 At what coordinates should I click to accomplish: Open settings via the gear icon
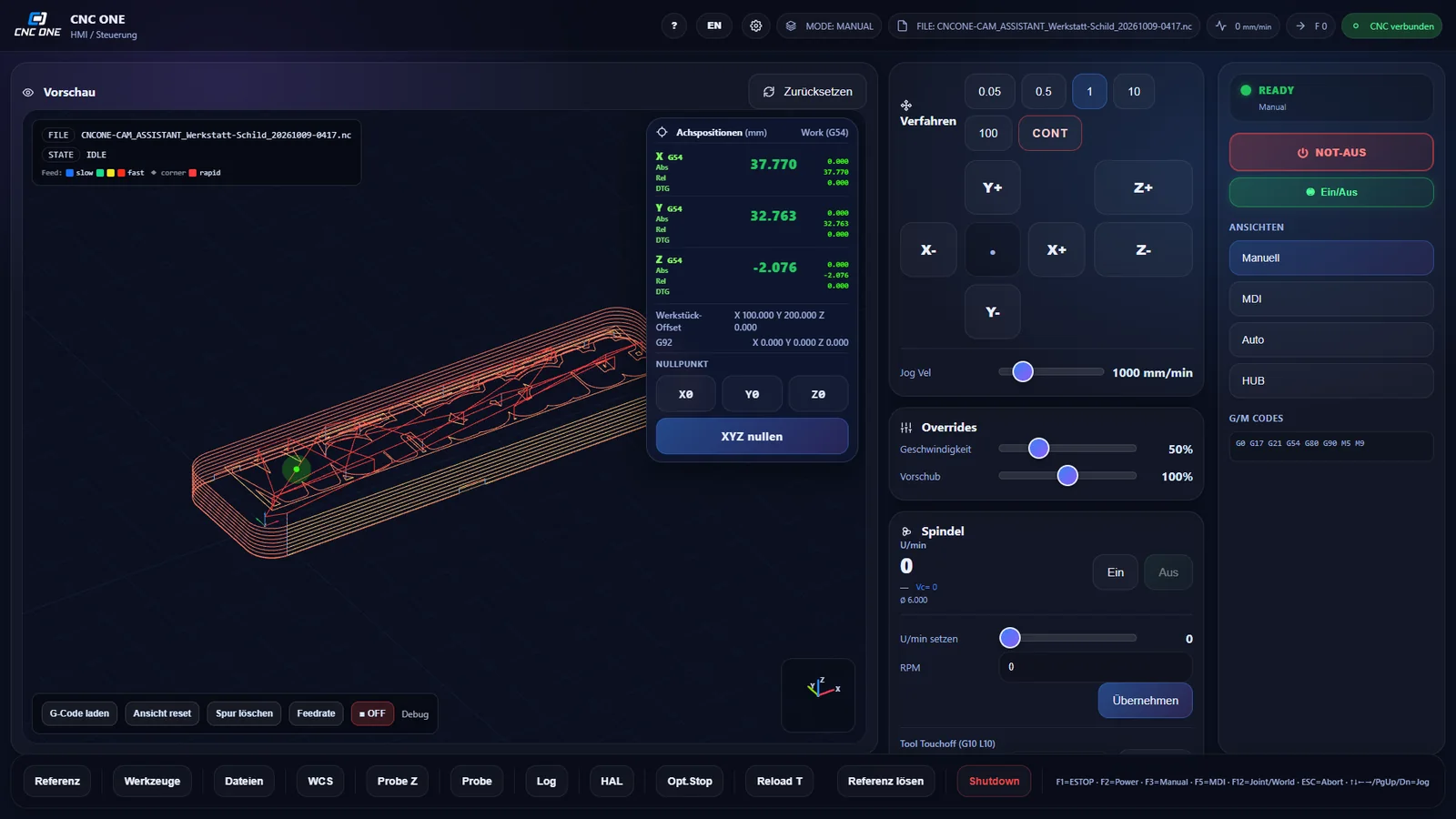pos(755,25)
